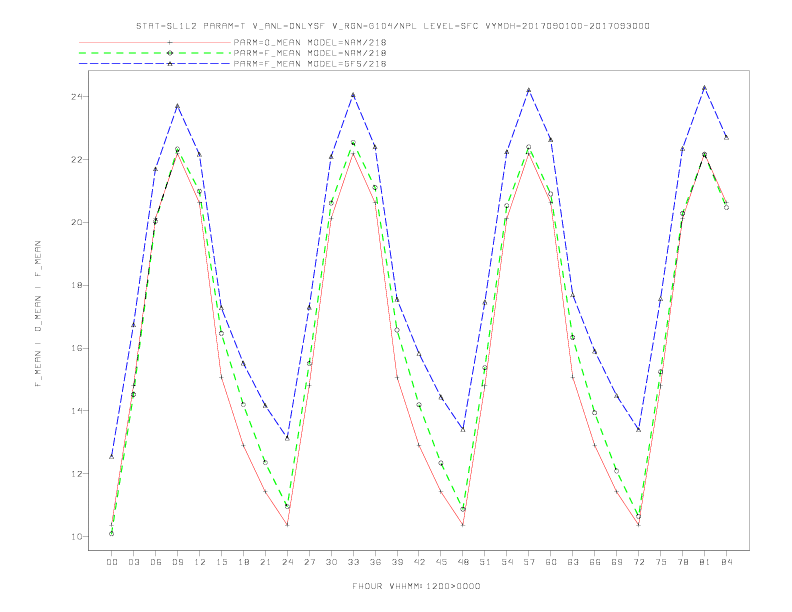Click x-axis forecast hour label 36
The height and width of the screenshot is (612, 792).
(375, 562)
